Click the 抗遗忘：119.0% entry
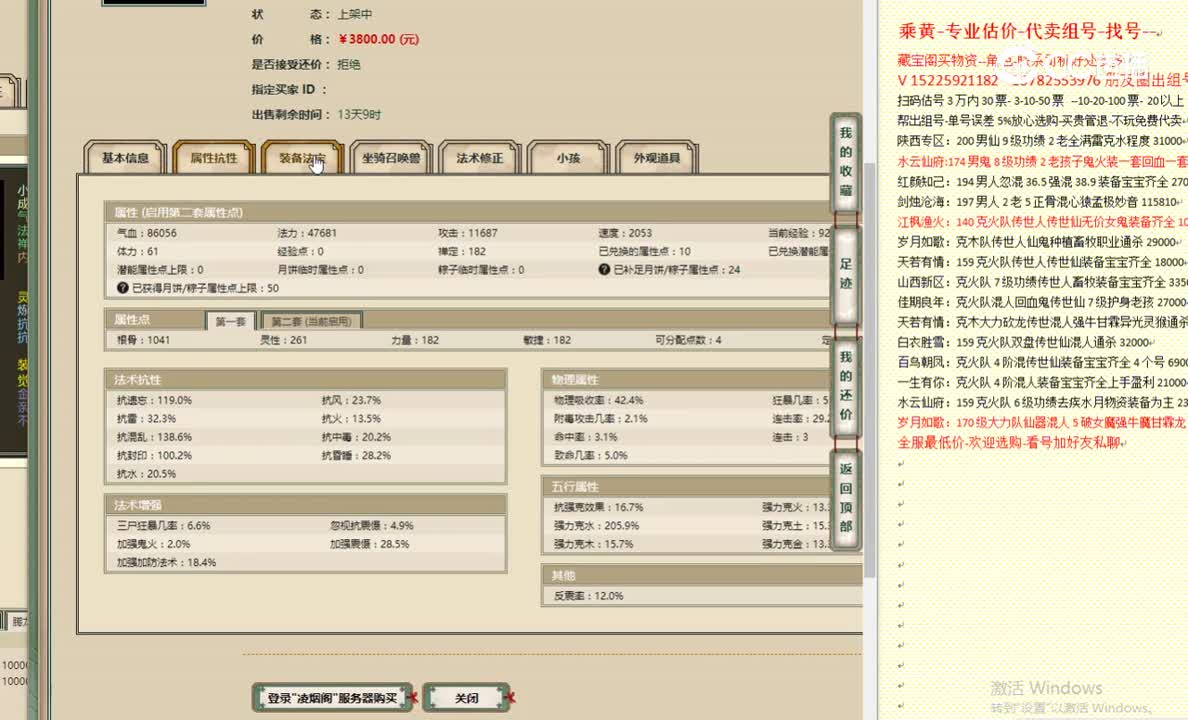The image size is (1188, 720). pos(155,400)
